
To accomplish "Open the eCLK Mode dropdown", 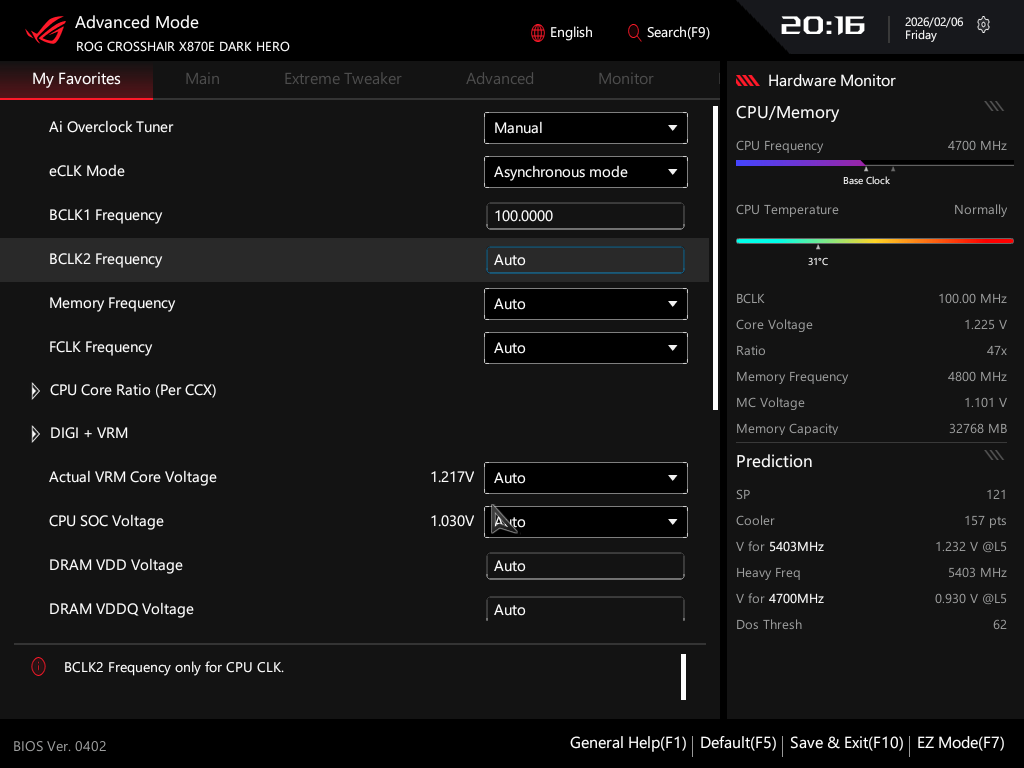I will [585, 172].
